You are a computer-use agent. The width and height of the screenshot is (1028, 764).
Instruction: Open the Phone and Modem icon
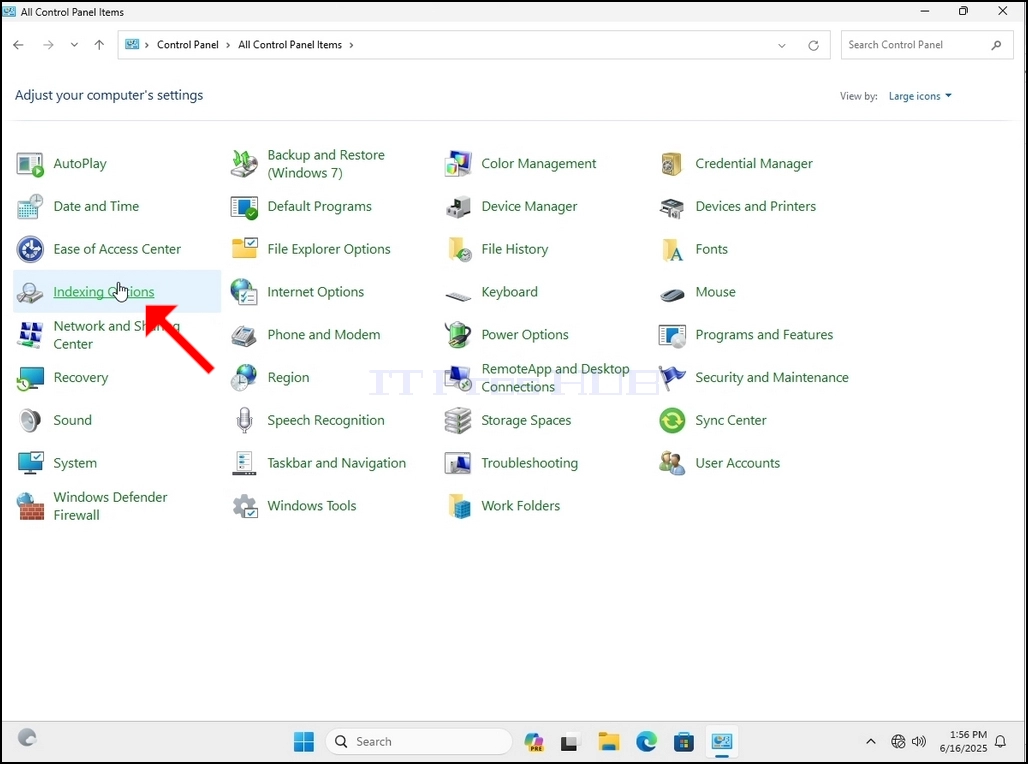(244, 335)
